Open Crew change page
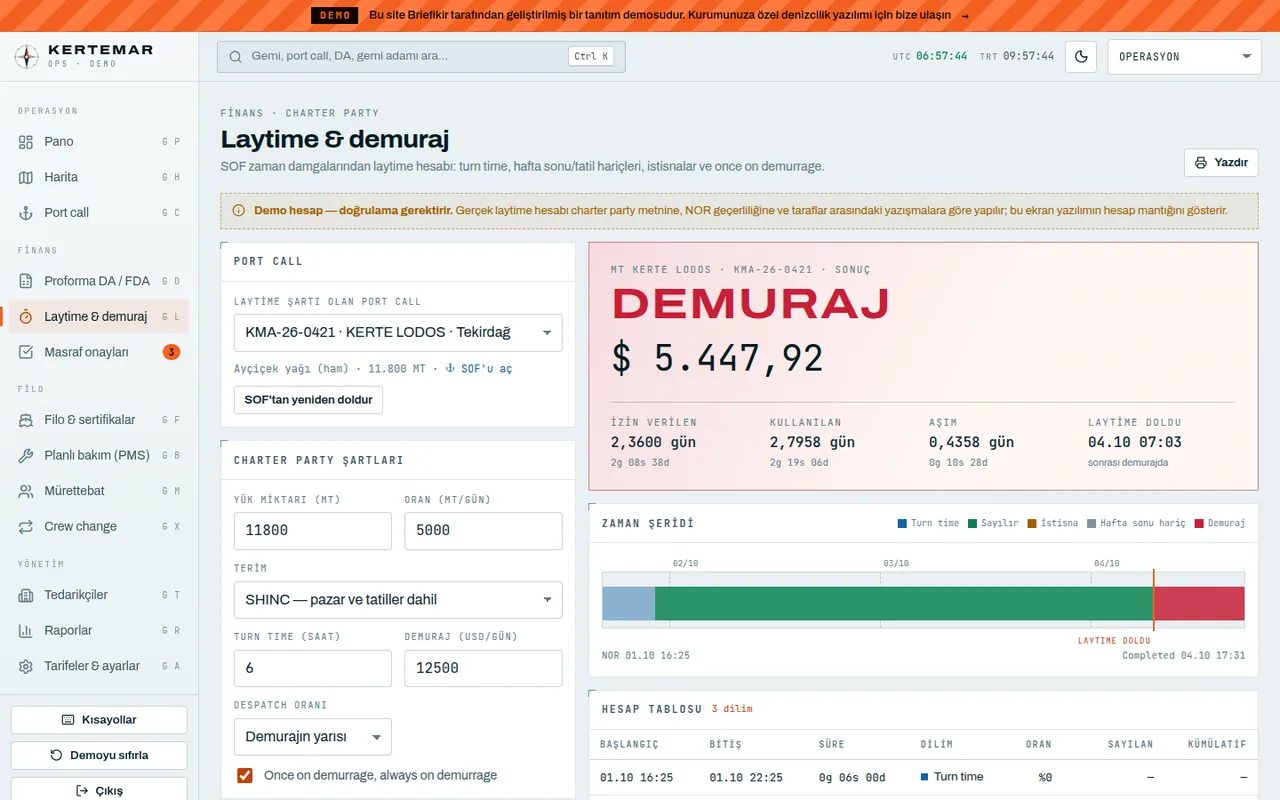 pyautogui.click(x=99, y=526)
